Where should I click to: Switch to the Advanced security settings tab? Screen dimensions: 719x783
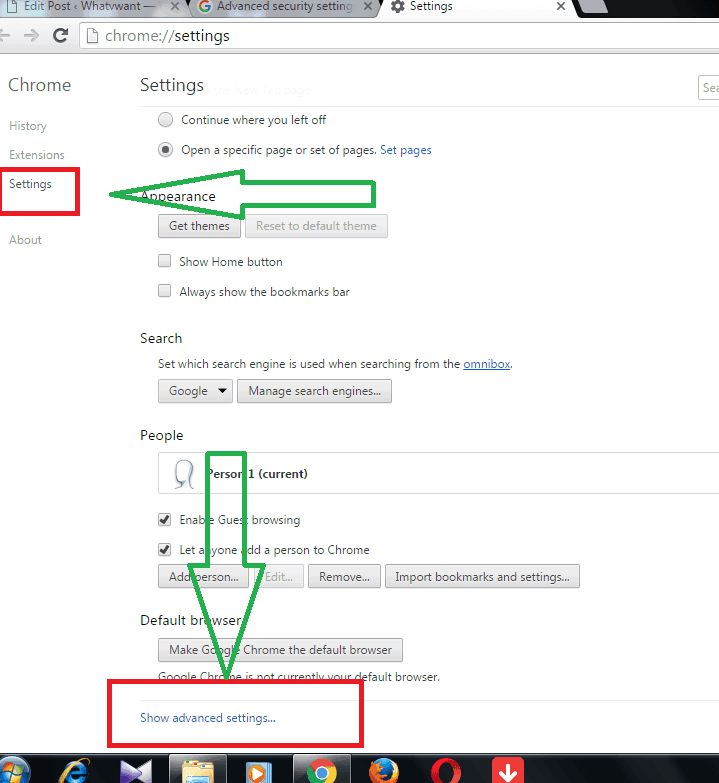point(285,6)
